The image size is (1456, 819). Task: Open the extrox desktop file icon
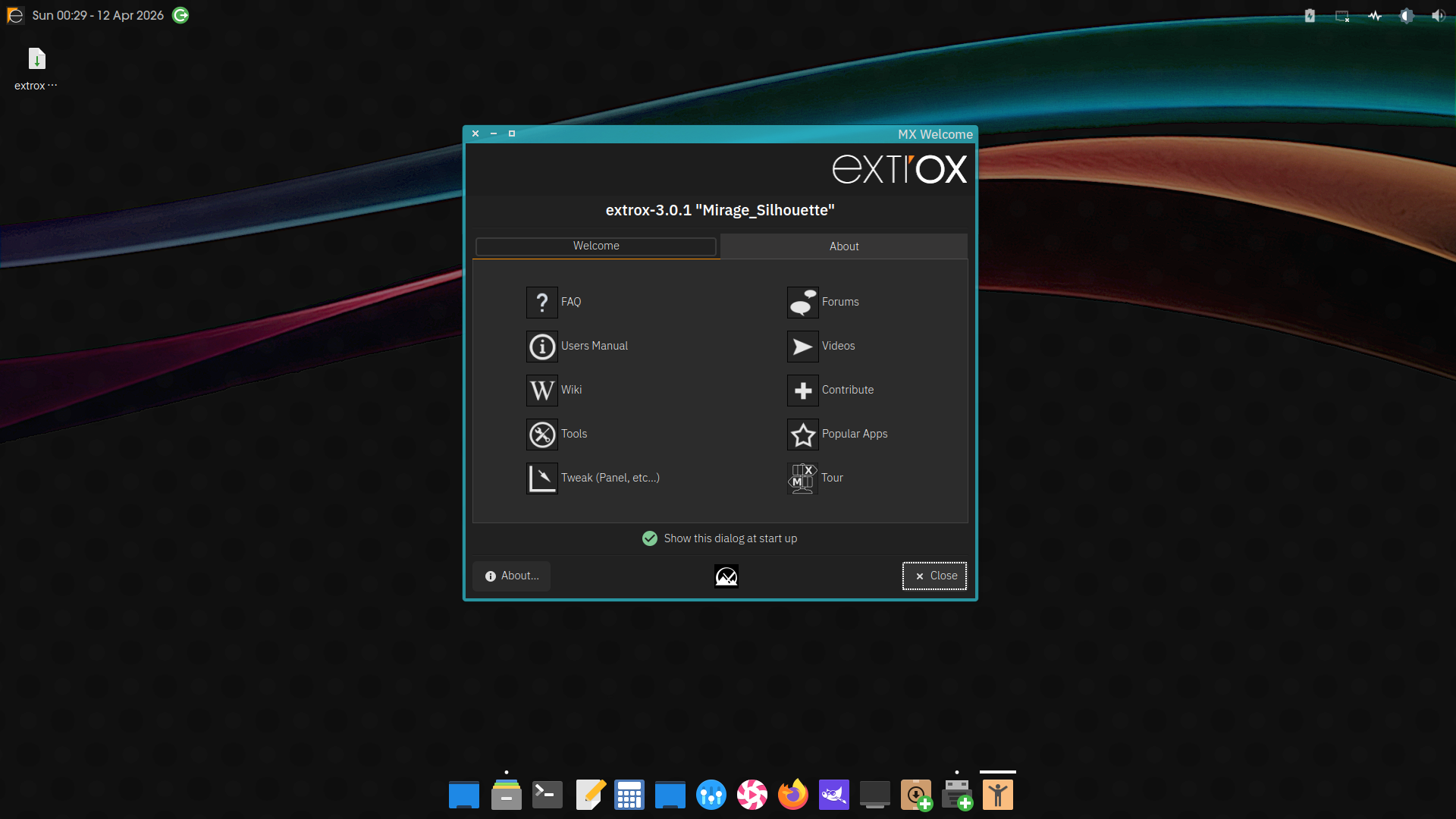point(36,59)
